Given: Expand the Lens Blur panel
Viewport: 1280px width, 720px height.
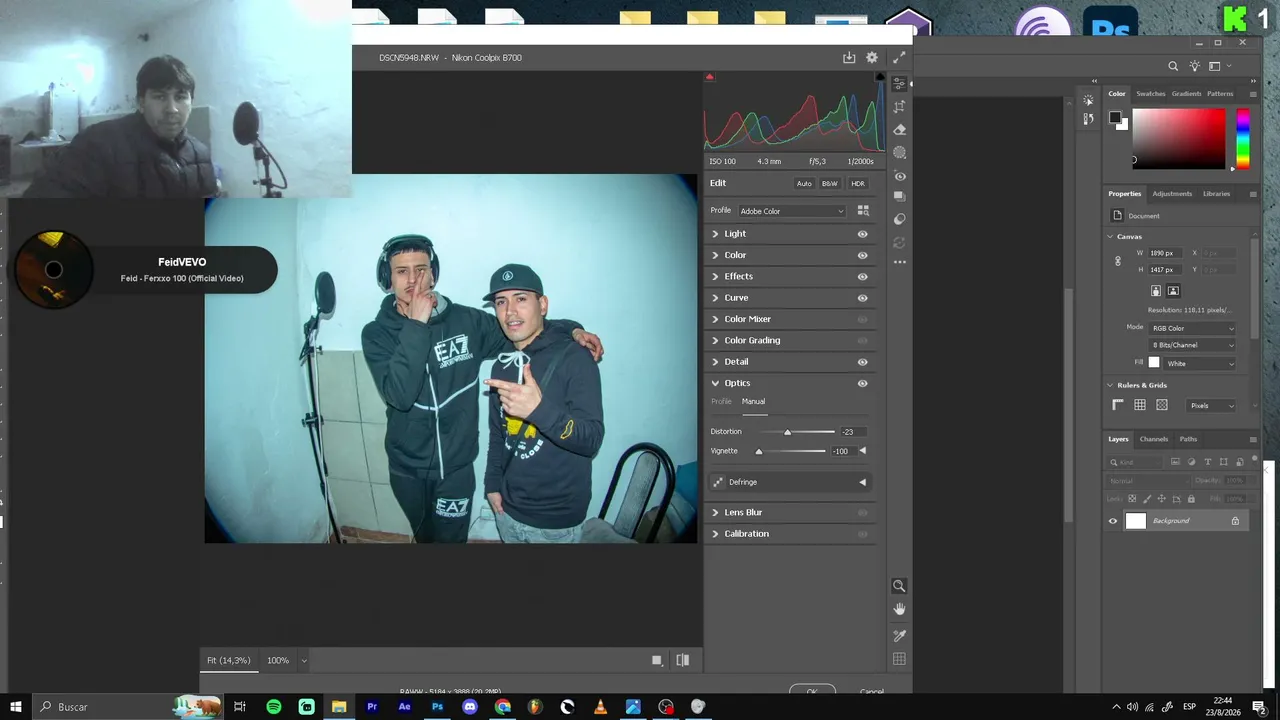Looking at the screenshot, I should point(715,512).
